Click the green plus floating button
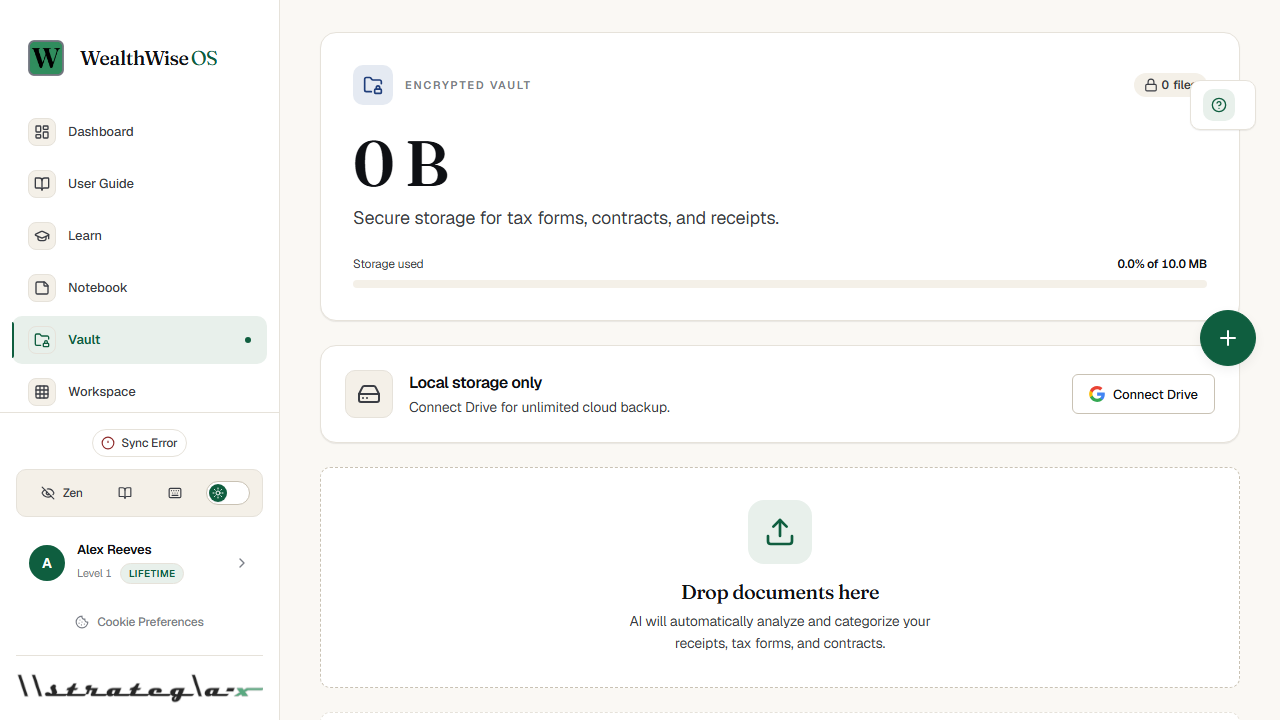1280x720 pixels. pos(1228,338)
